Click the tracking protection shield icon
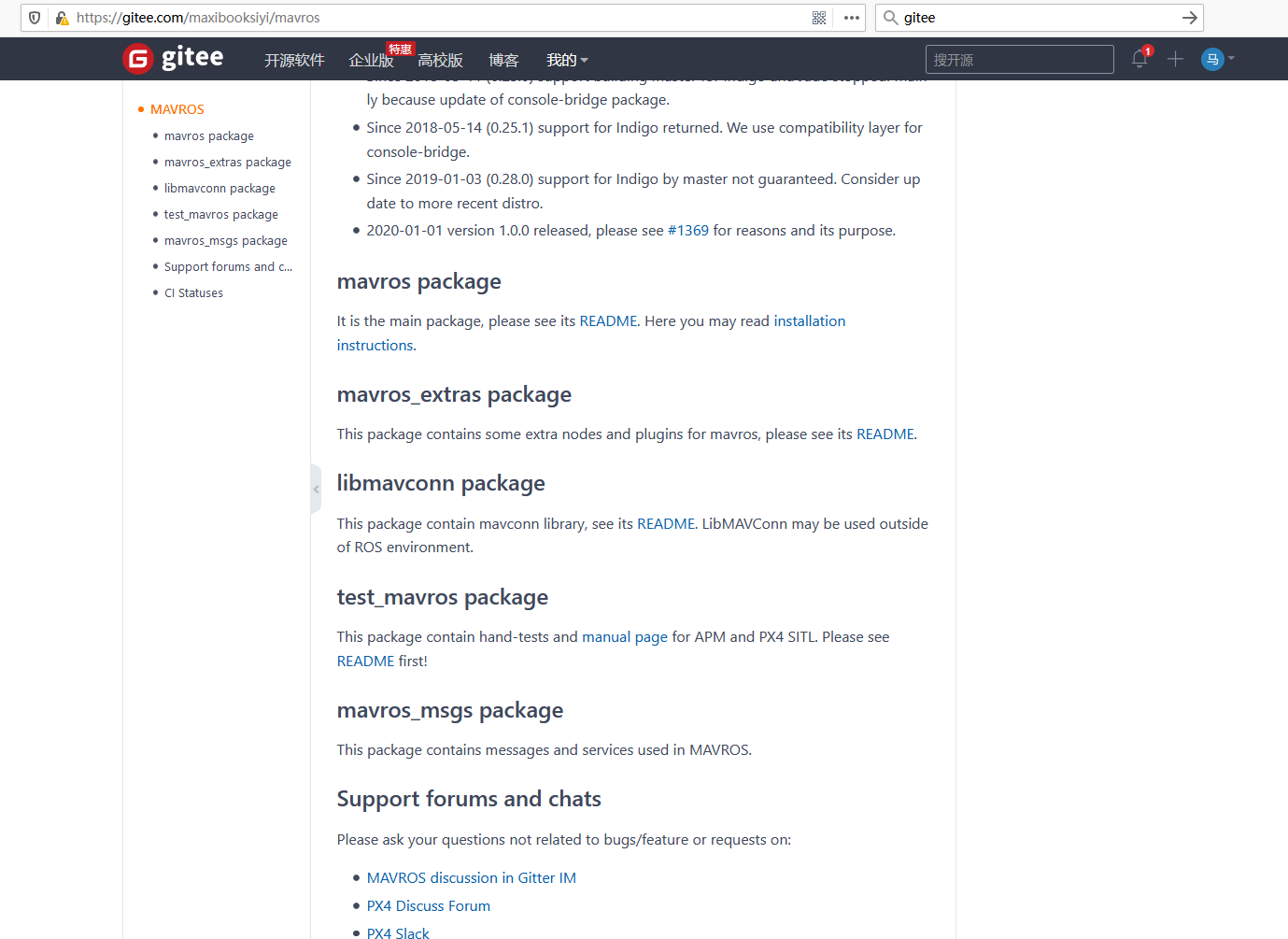1288x939 pixels. (35, 18)
